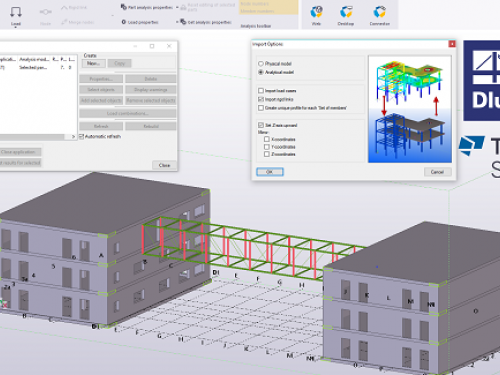Expand dropdown beside Part analysis properties
Image resolution: width=500 pixels, height=375 pixels.
click(177, 7)
